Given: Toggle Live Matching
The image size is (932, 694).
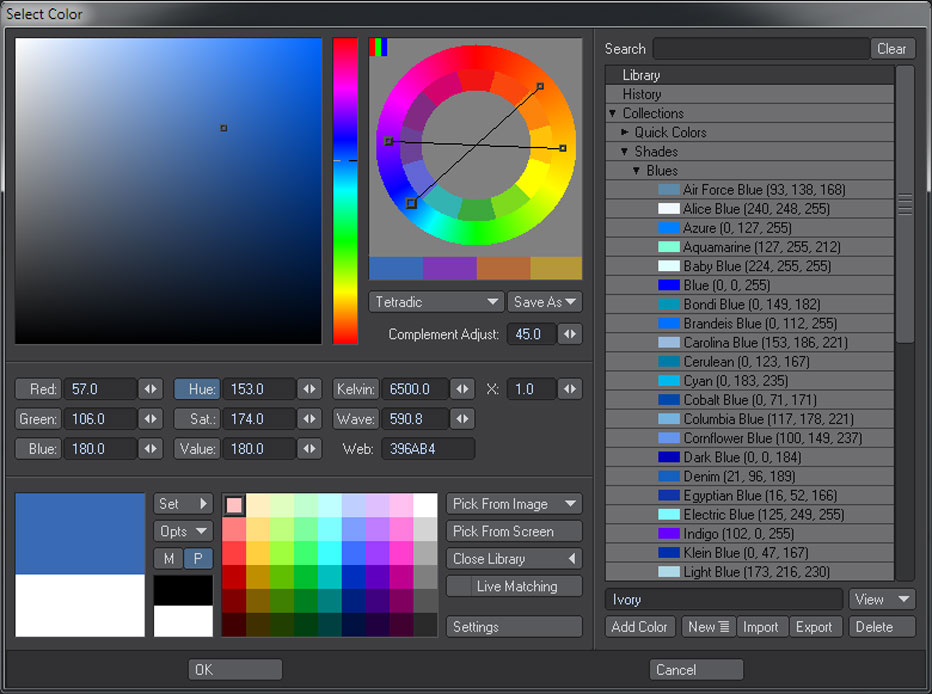Looking at the screenshot, I should (x=515, y=587).
